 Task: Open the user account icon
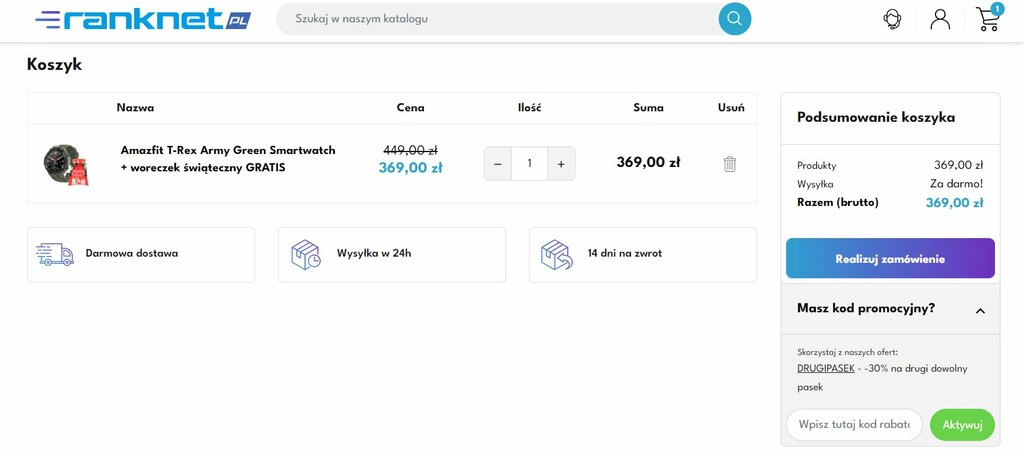coord(940,19)
